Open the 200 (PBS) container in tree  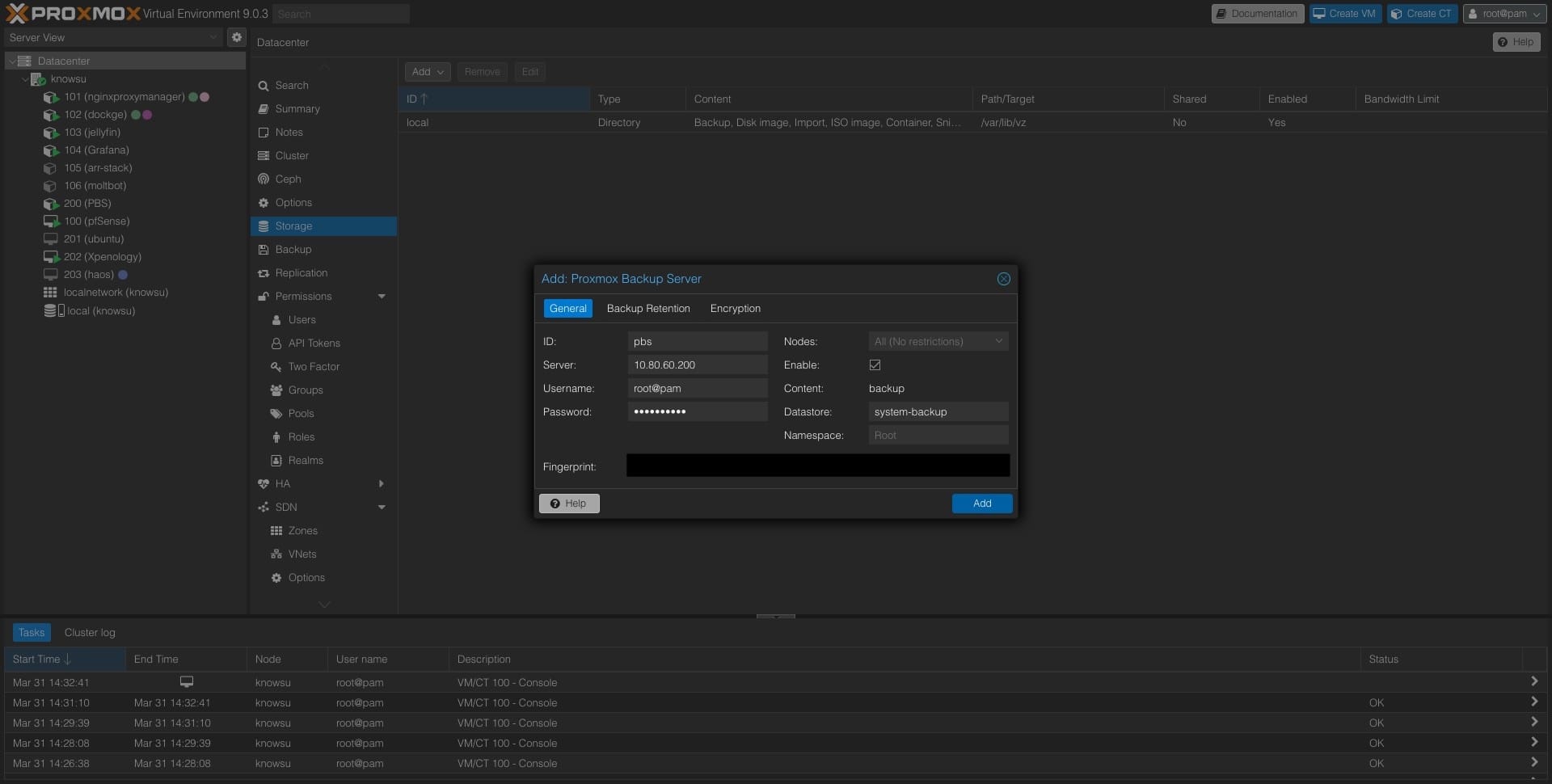87,204
